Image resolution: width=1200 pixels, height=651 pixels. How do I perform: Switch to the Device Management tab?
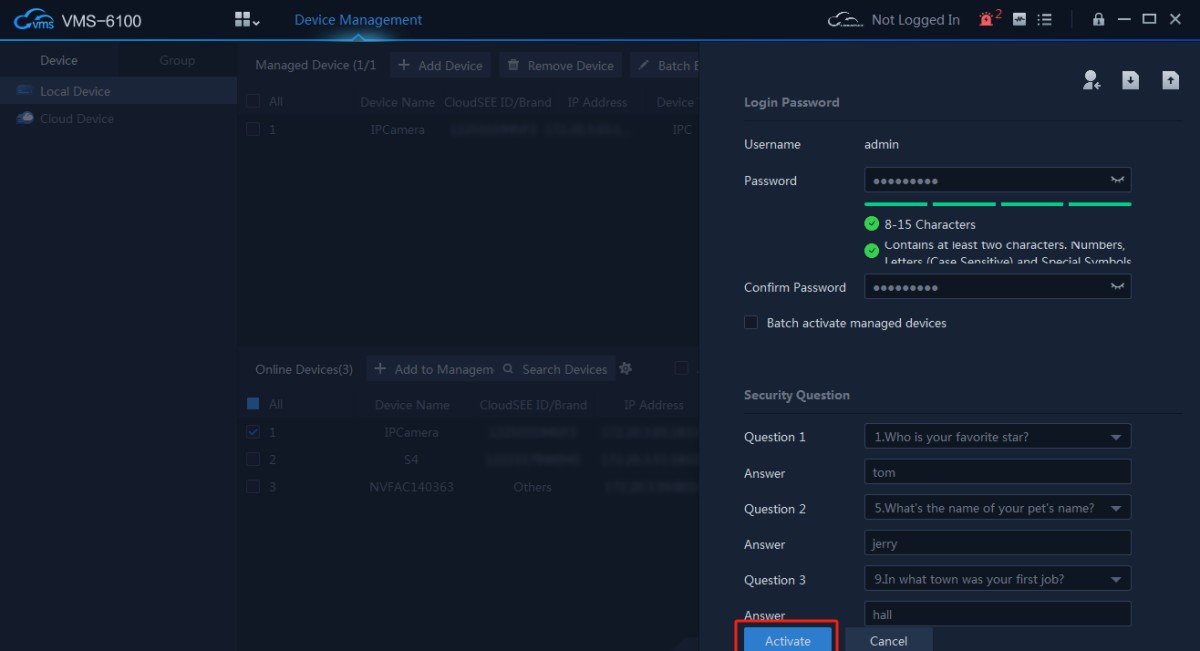(x=358, y=20)
